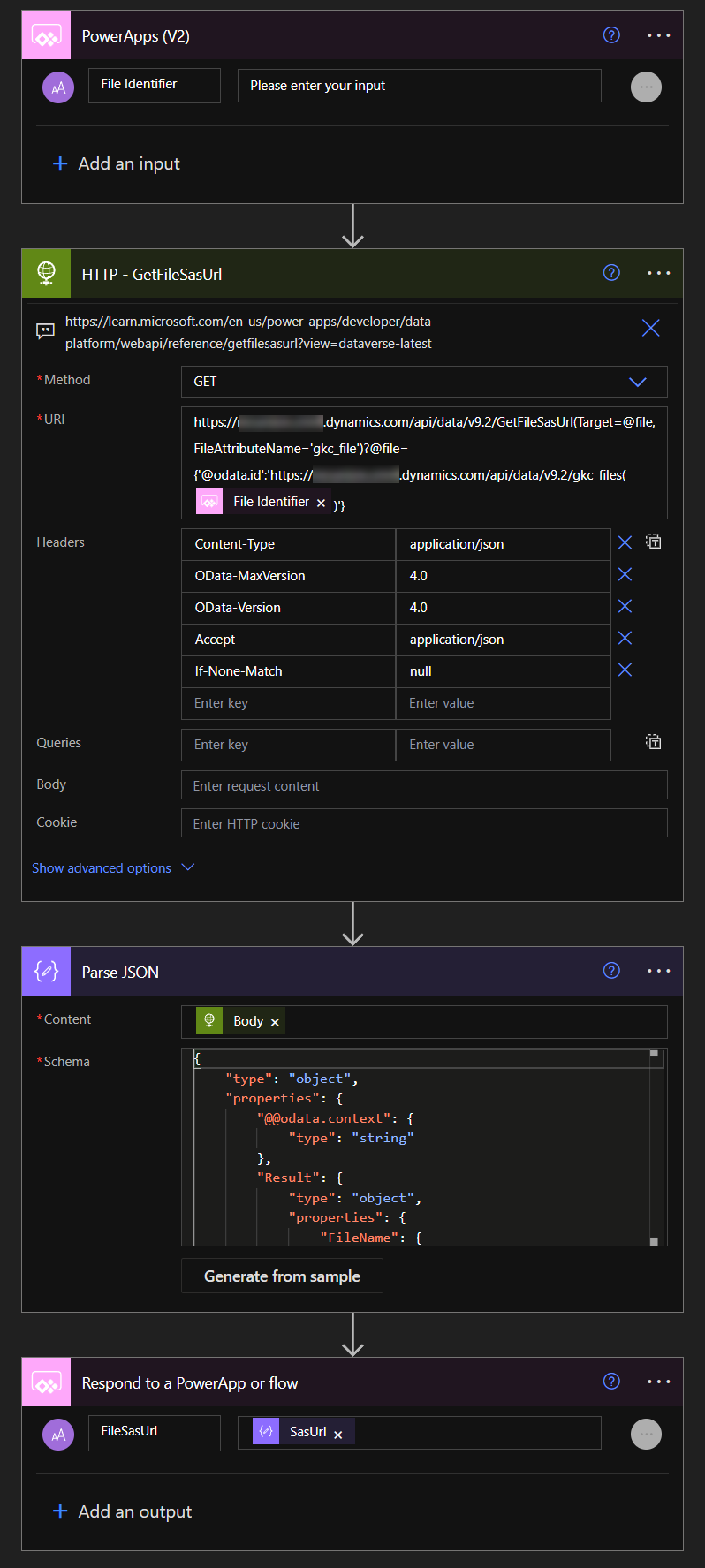705x1568 pixels.
Task: Click Add an output
Action: pos(122,1511)
